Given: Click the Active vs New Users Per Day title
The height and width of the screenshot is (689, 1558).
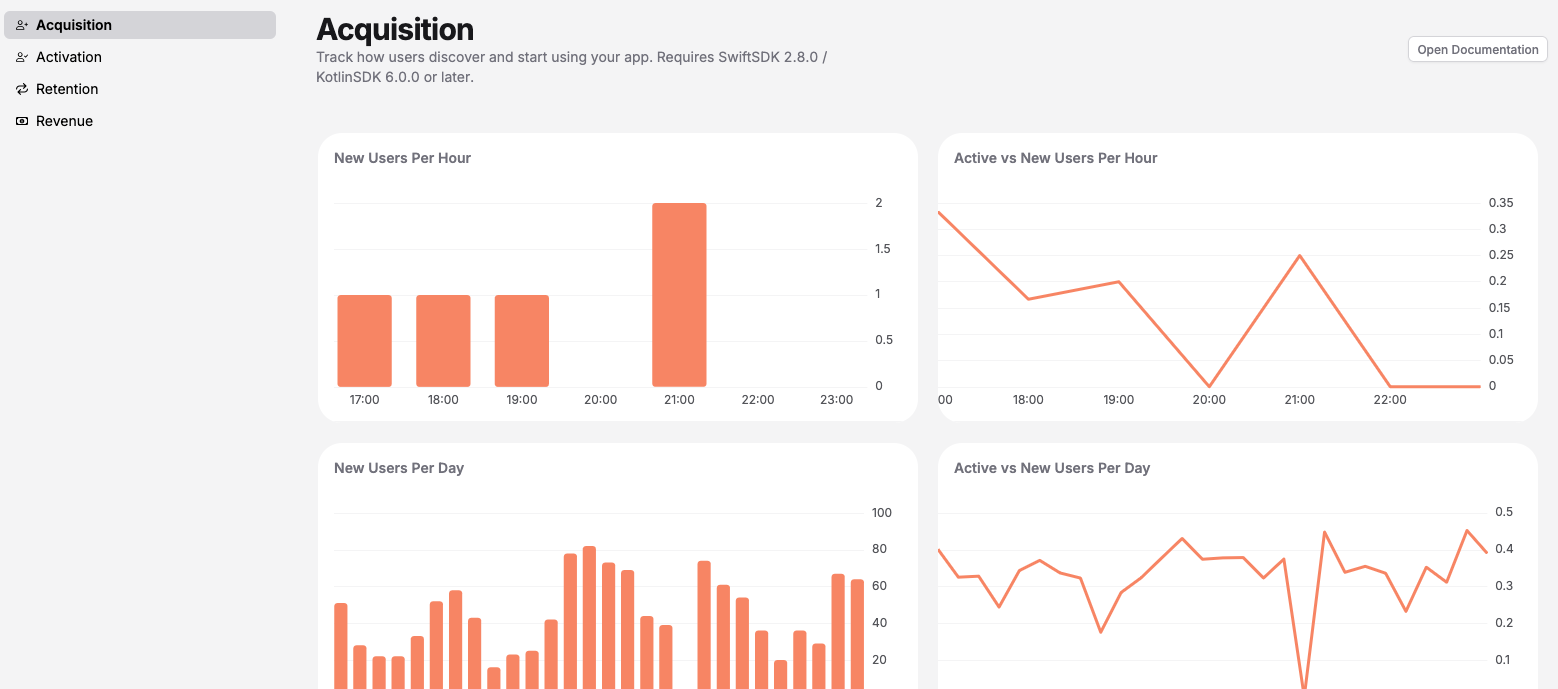Looking at the screenshot, I should tap(1050, 468).
